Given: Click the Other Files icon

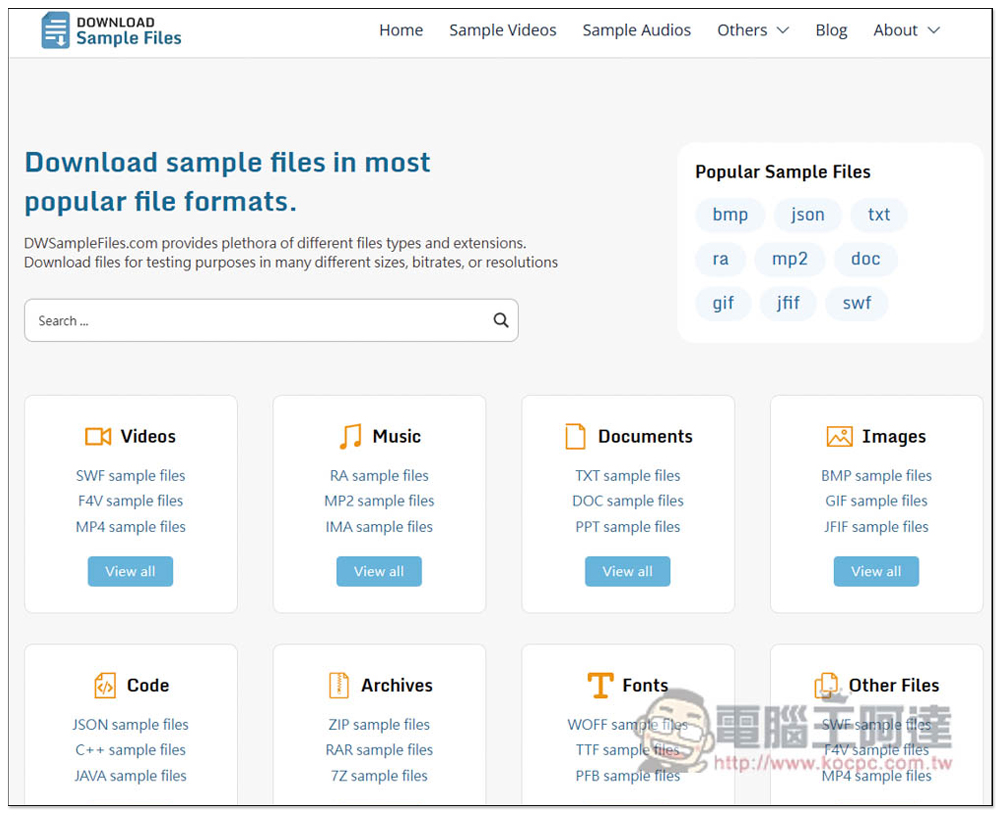Looking at the screenshot, I should click(x=827, y=686).
